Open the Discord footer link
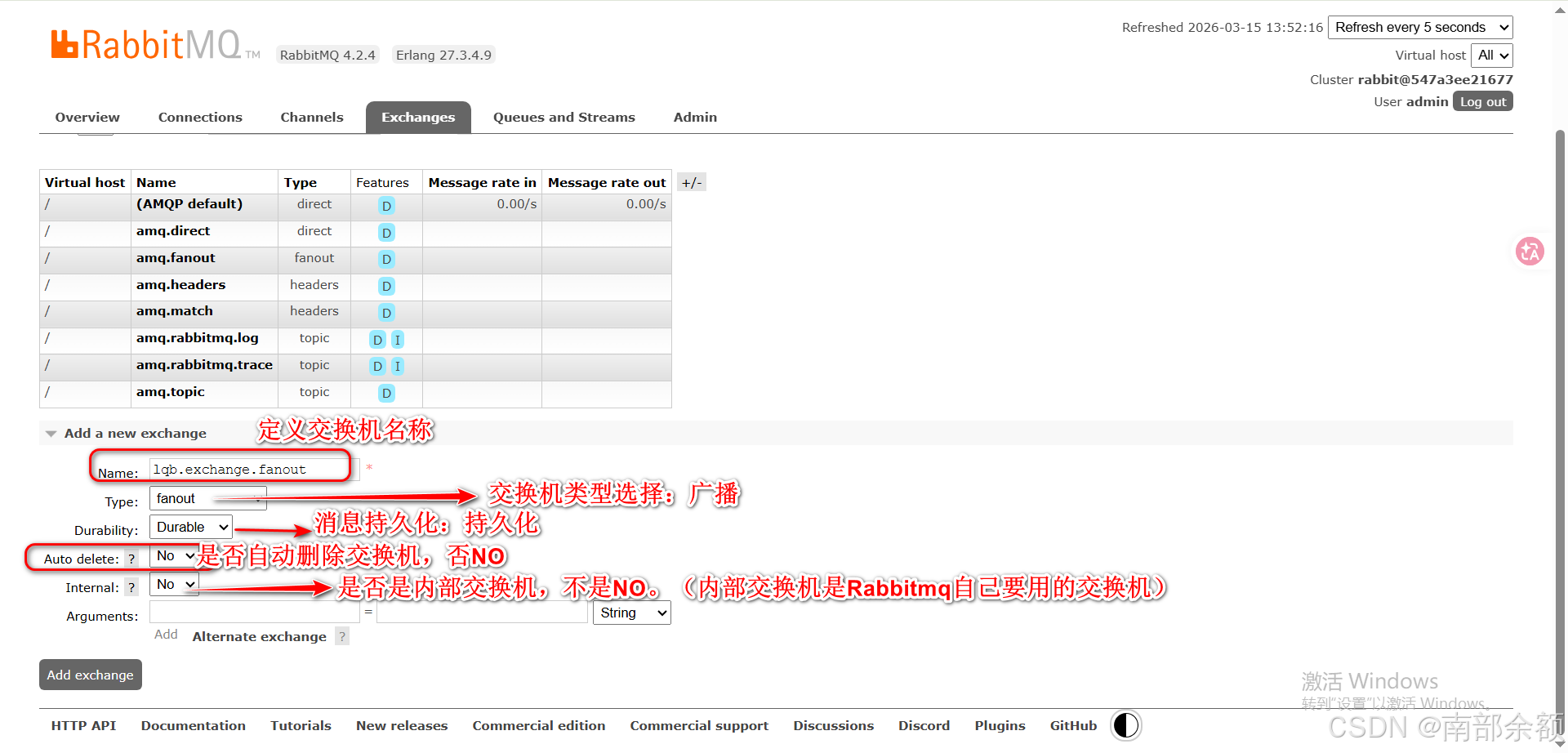1568x753 pixels. click(924, 725)
